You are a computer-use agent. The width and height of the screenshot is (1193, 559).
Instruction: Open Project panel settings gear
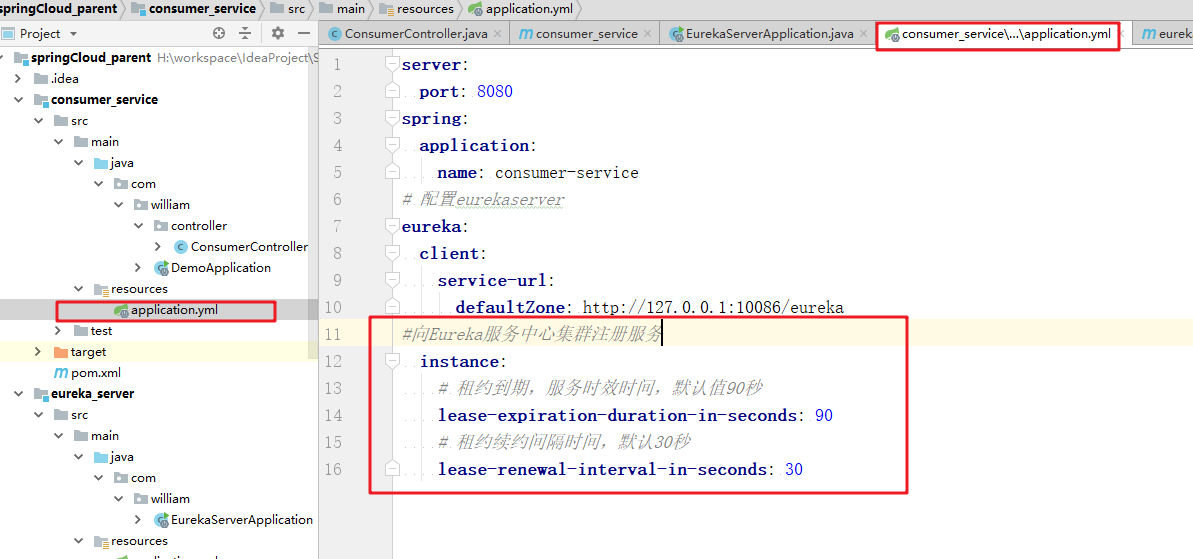click(x=278, y=33)
